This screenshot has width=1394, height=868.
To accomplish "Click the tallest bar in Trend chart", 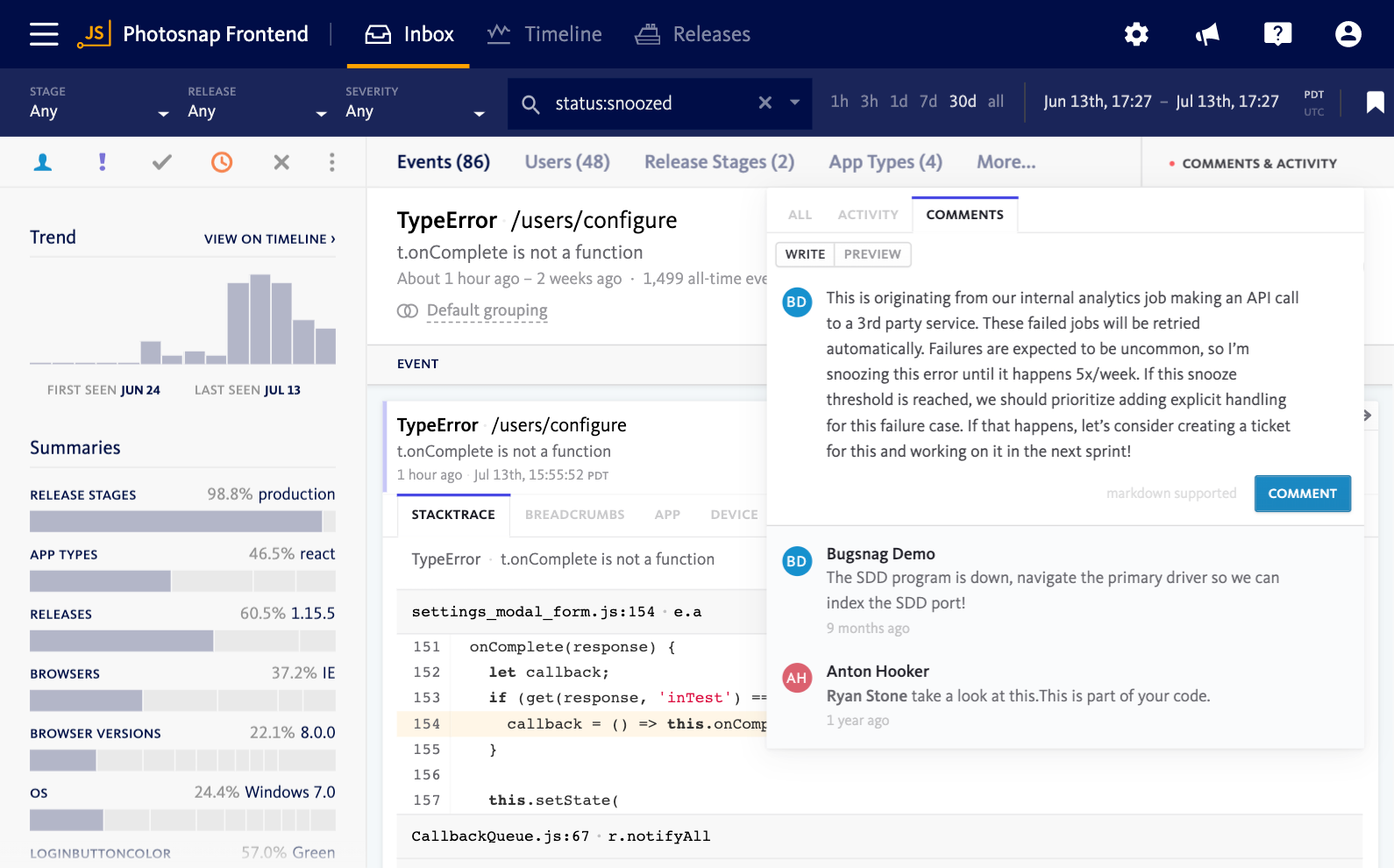I will pos(260,319).
